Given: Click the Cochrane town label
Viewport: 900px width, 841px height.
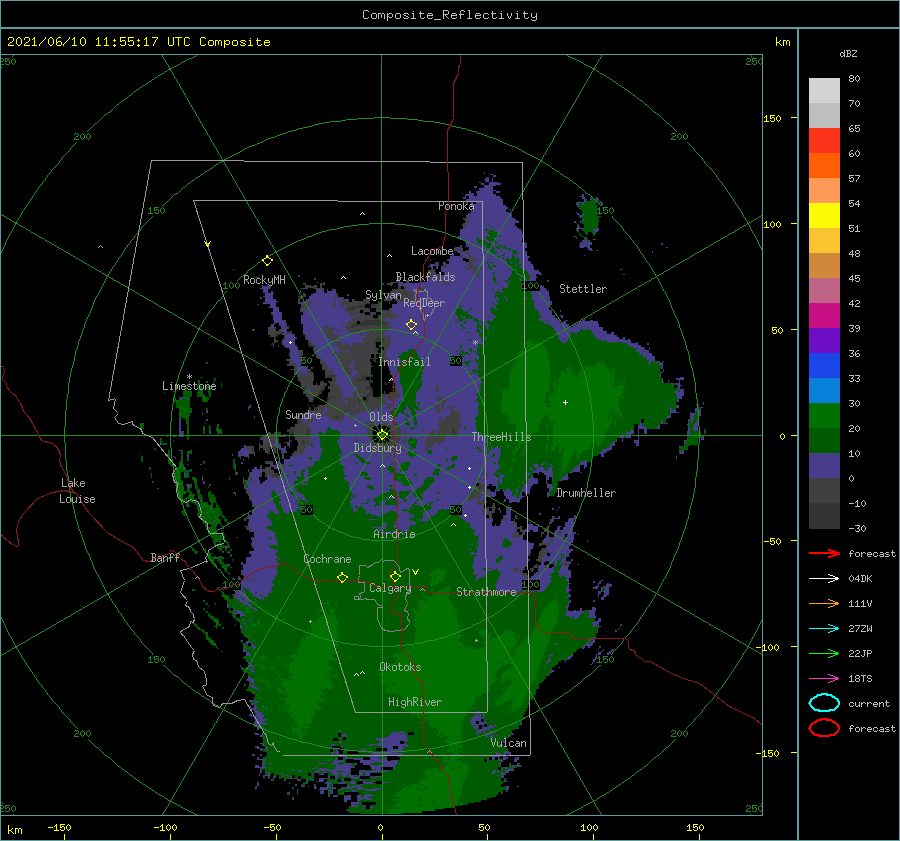Looking at the screenshot, I should click(x=327, y=559).
